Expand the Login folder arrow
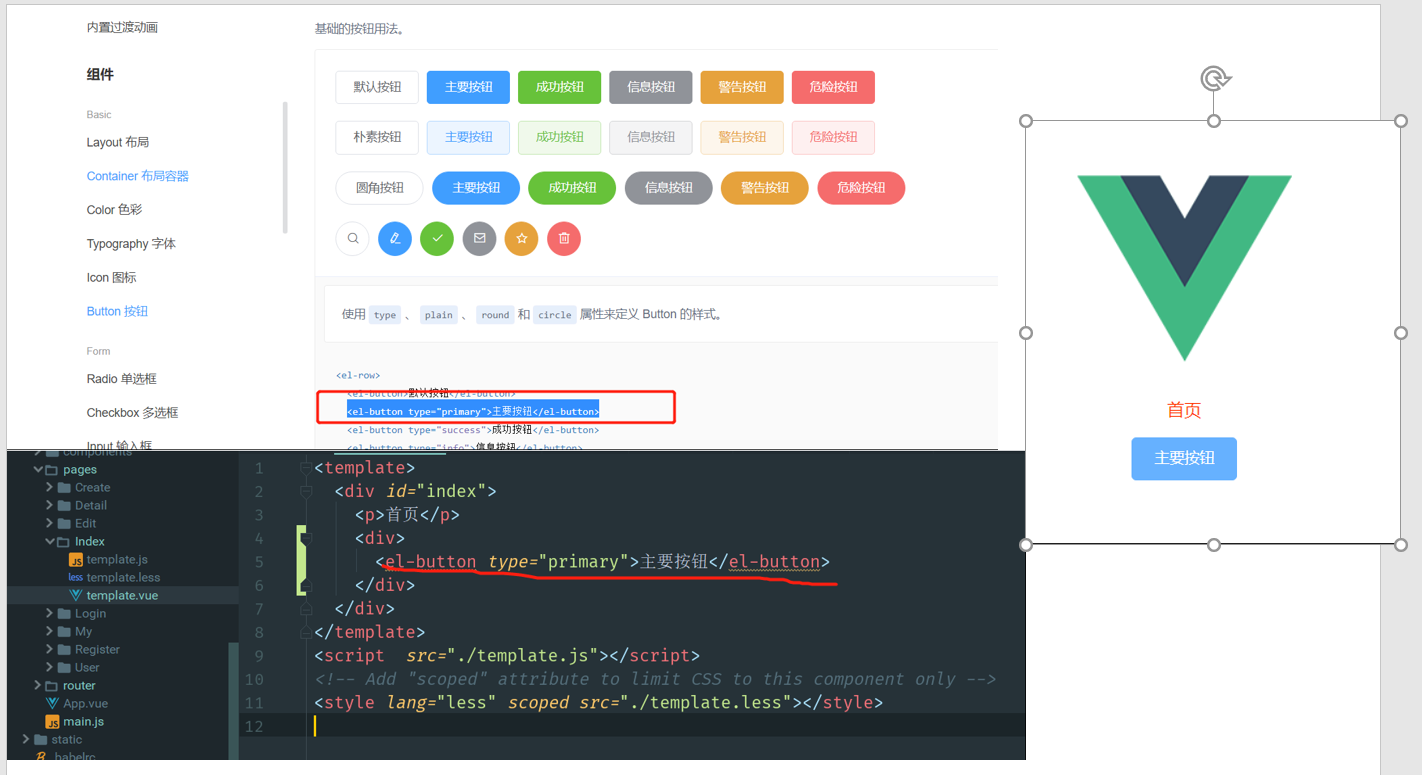This screenshot has height=775, width=1422. click(x=50, y=614)
